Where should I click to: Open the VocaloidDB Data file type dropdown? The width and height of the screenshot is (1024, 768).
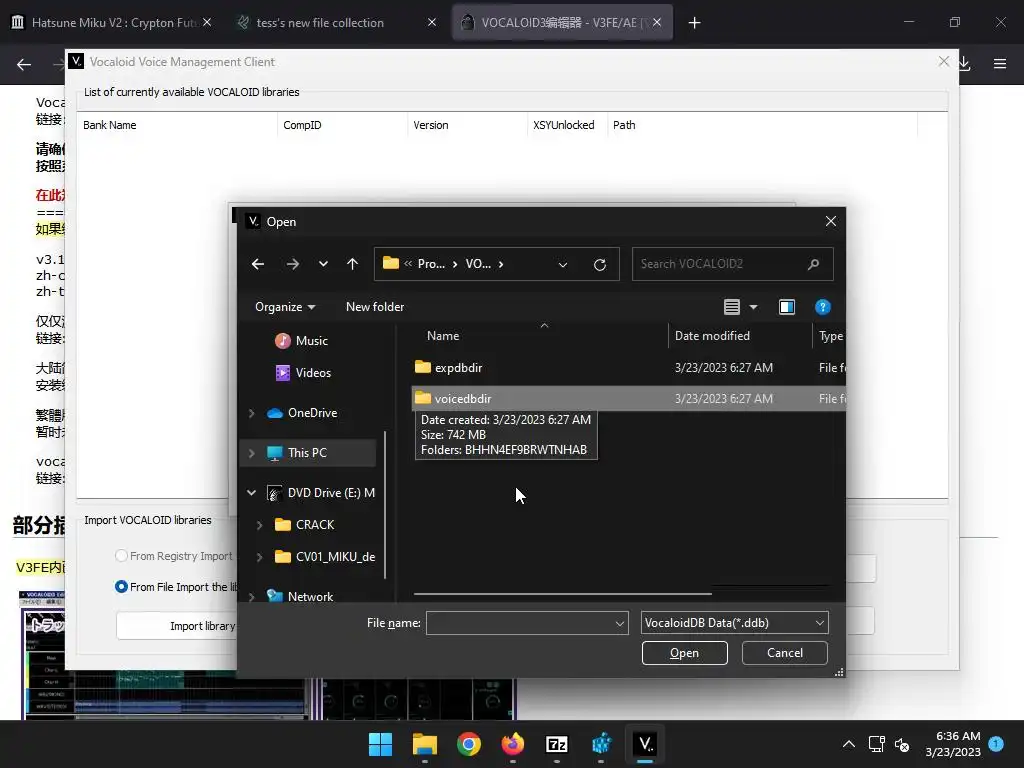[735, 623]
